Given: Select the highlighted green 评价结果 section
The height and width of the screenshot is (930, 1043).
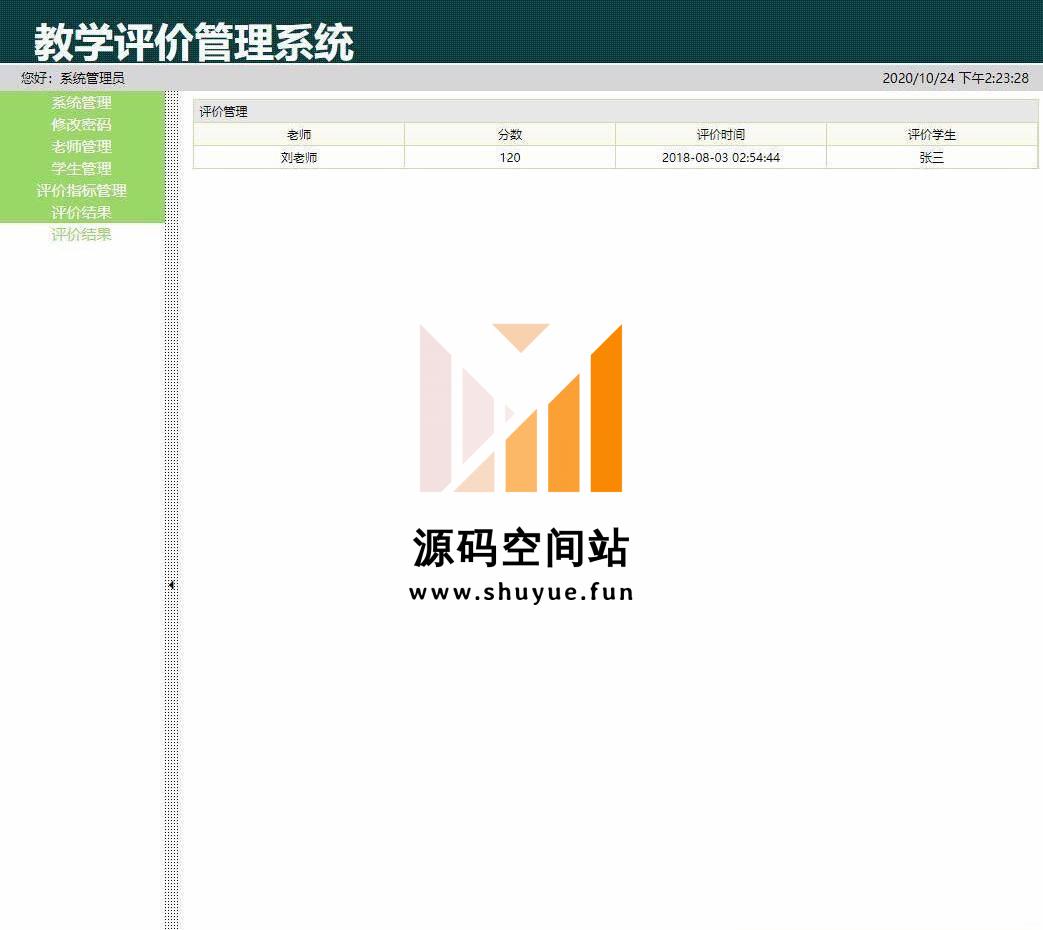Looking at the screenshot, I should 82,212.
